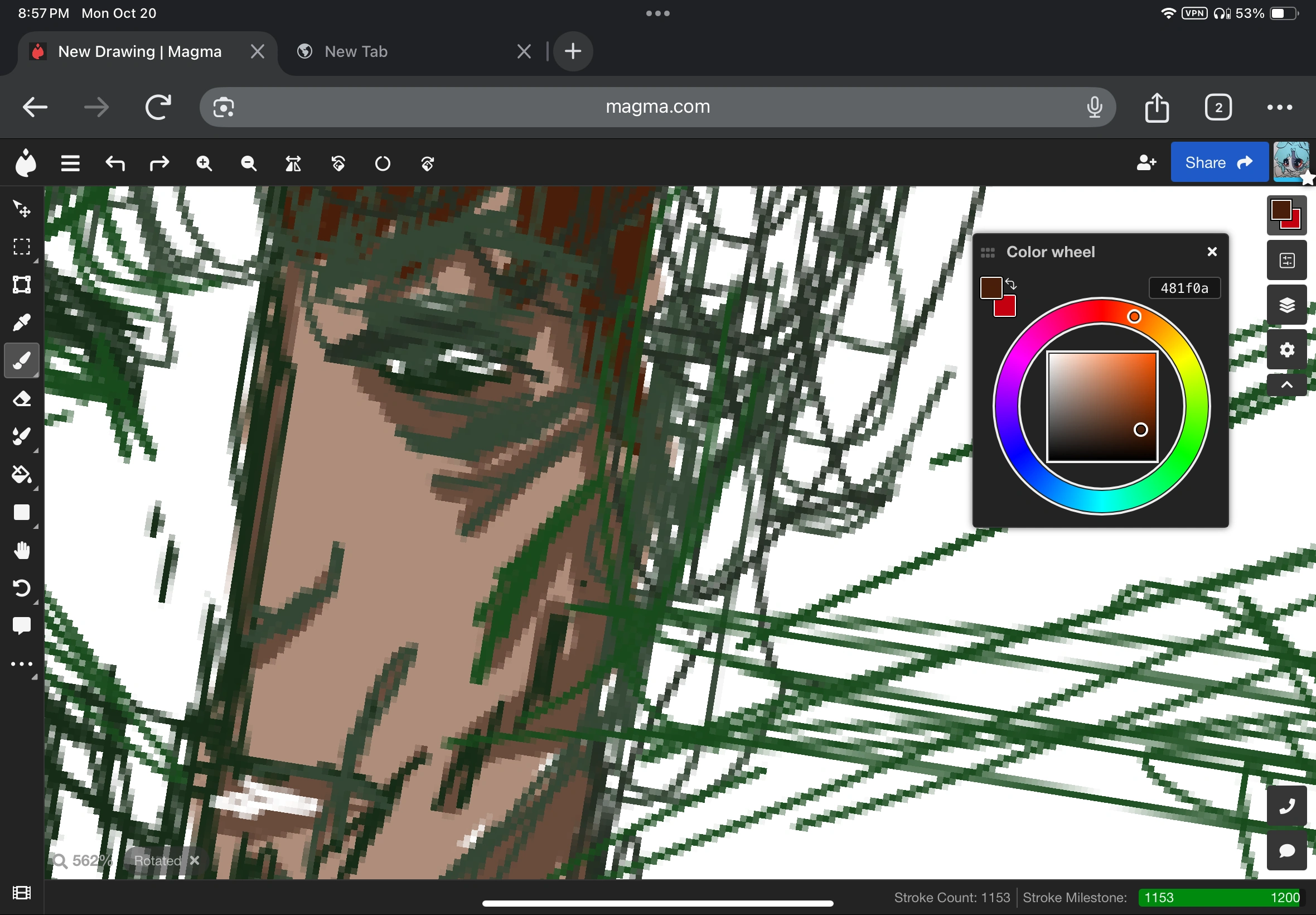Dismiss the Rotated view indicator
This screenshot has width=1316, height=915.
coord(194,860)
